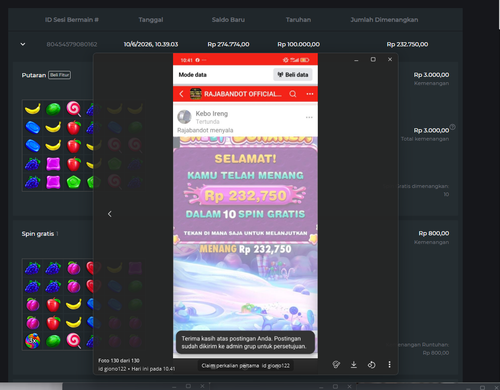Click the Foto 130 dari 130 counter

(119, 361)
